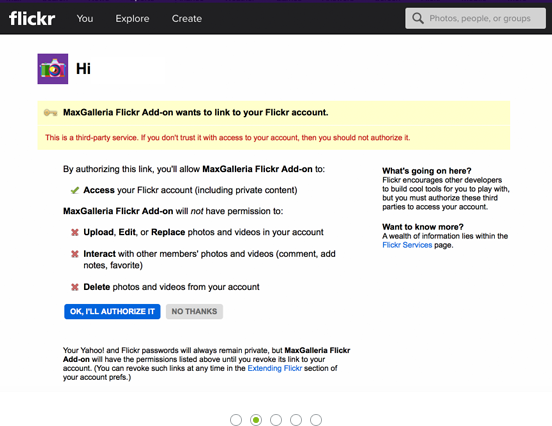Go to the fifth slide dot
Screen dimensions: 552x426
click(x=316, y=420)
